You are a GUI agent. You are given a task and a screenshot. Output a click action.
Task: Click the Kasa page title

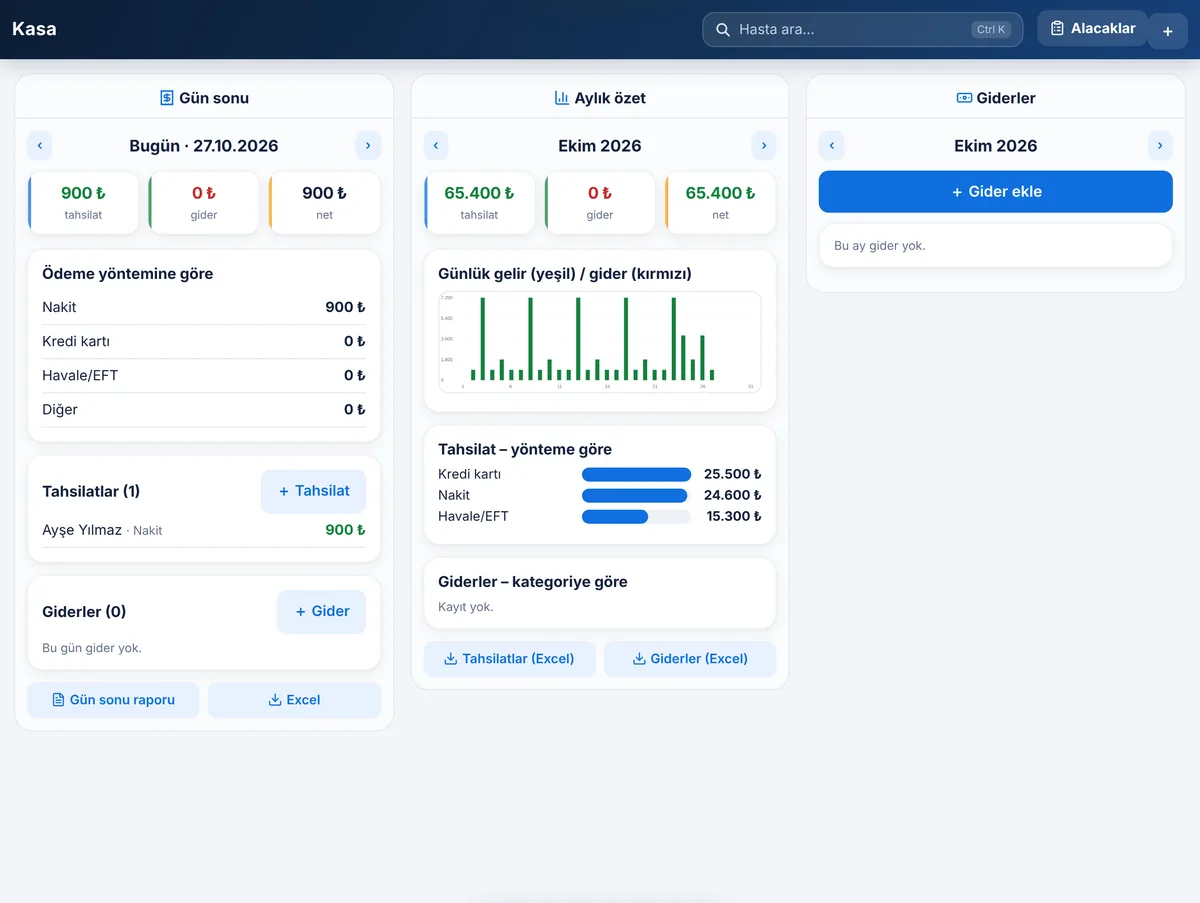[34, 29]
